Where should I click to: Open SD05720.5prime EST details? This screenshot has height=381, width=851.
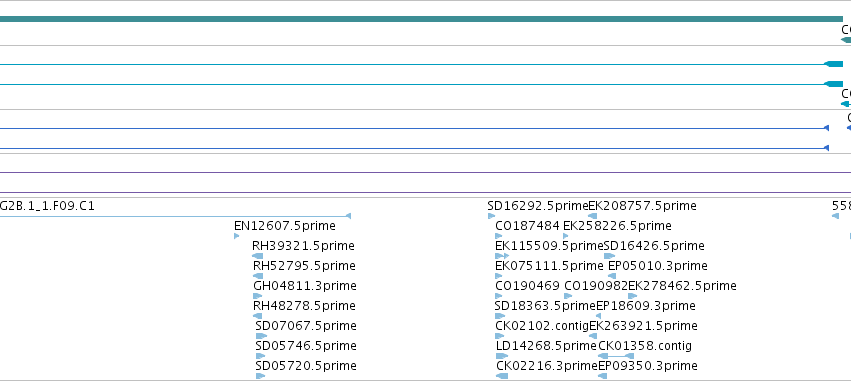pos(306,366)
